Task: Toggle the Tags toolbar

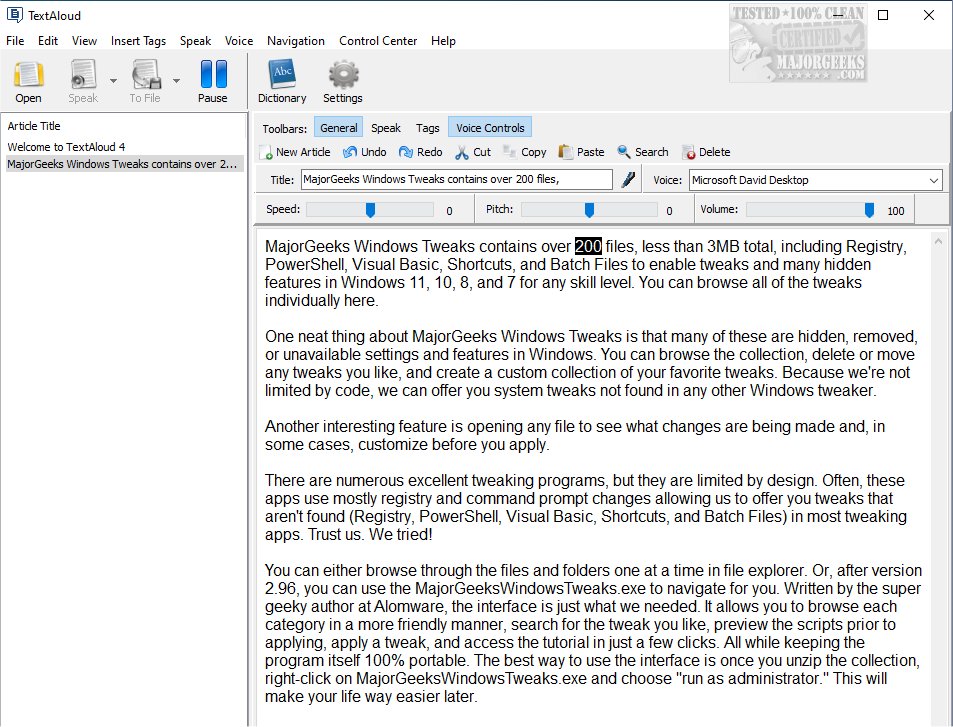Action: pos(428,128)
